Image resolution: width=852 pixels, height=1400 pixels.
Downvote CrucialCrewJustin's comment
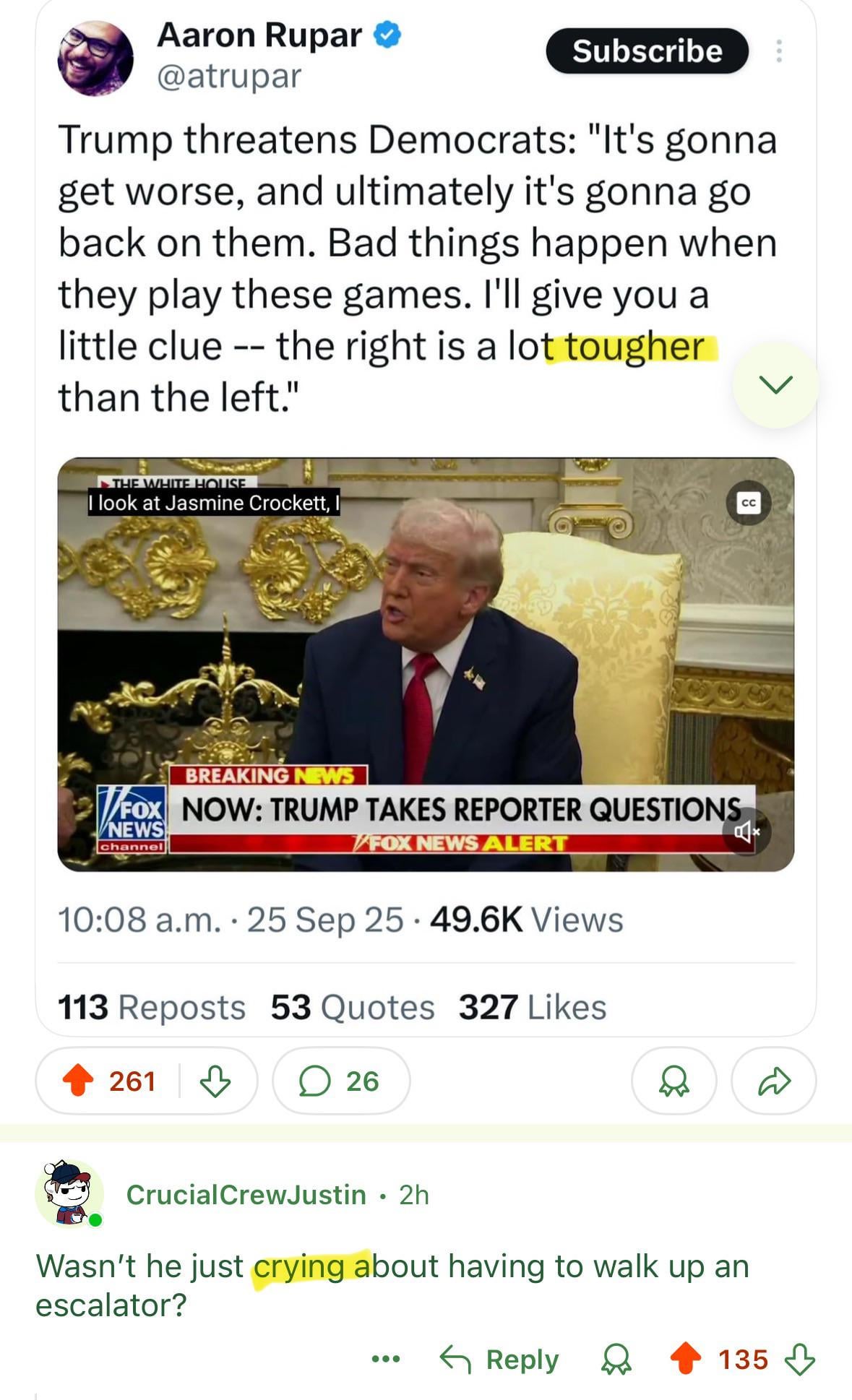(x=800, y=1358)
